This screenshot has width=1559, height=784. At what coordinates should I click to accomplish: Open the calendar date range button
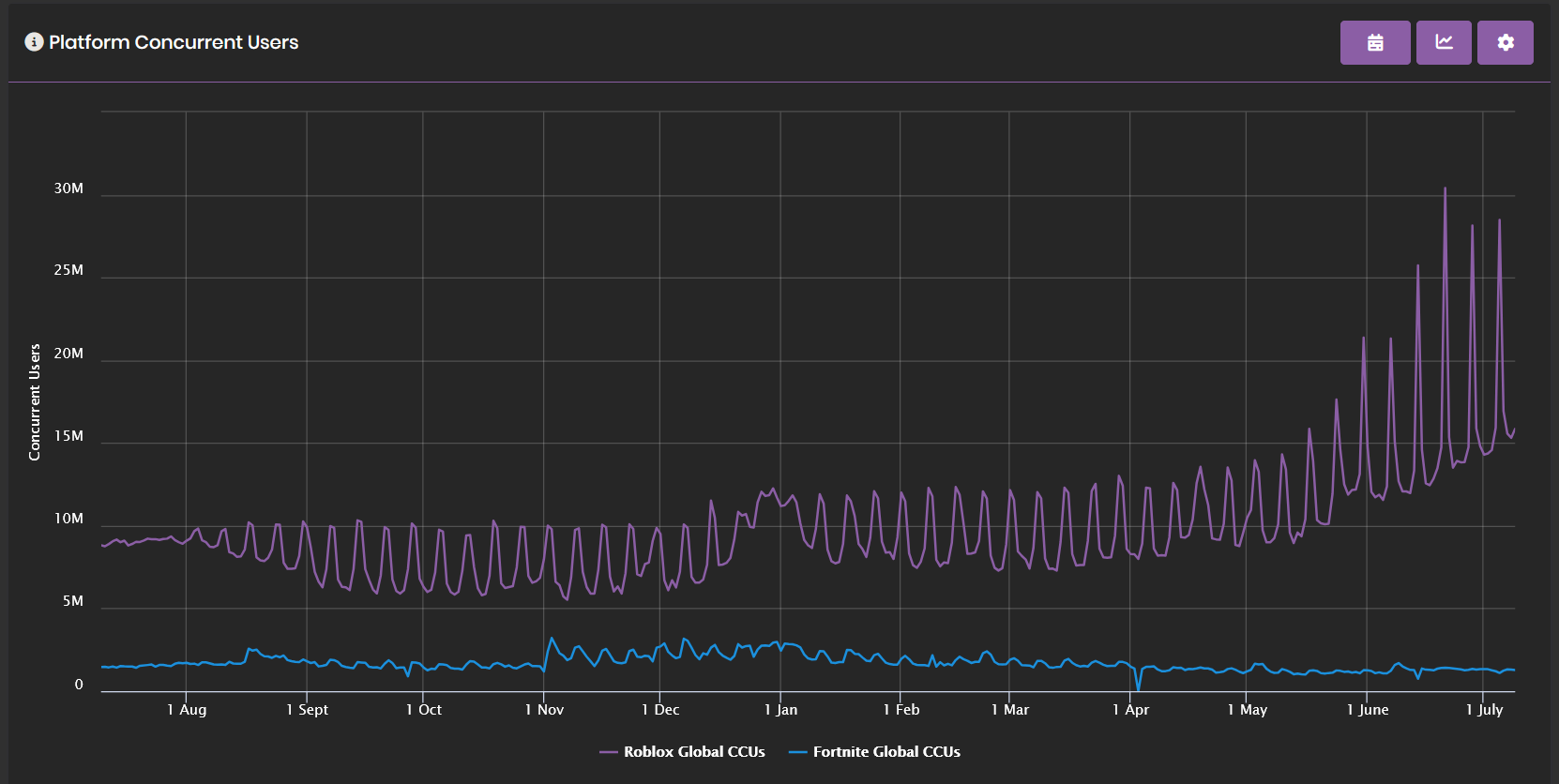(x=1375, y=42)
